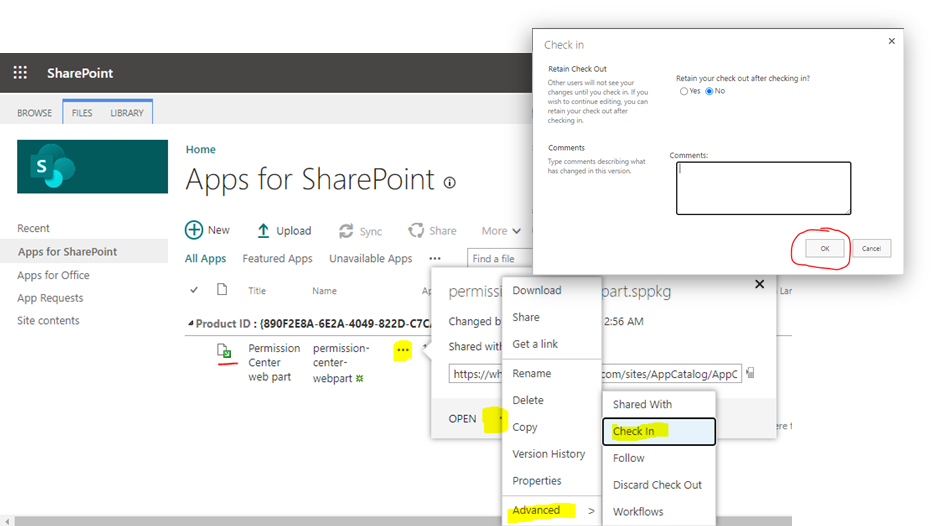Collapse the Product ID group
This screenshot has width=938, height=526.
(x=191, y=323)
